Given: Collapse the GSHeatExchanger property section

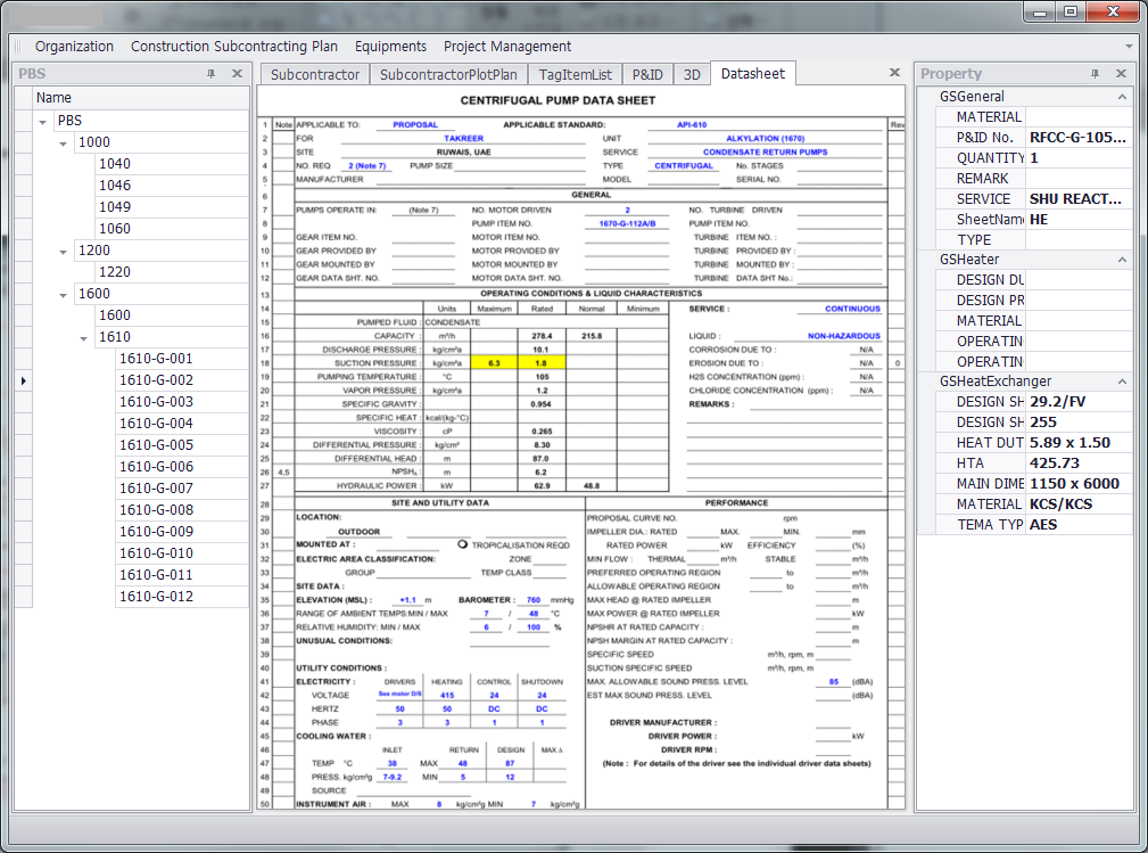Looking at the screenshot, I should pos(1122,381).
